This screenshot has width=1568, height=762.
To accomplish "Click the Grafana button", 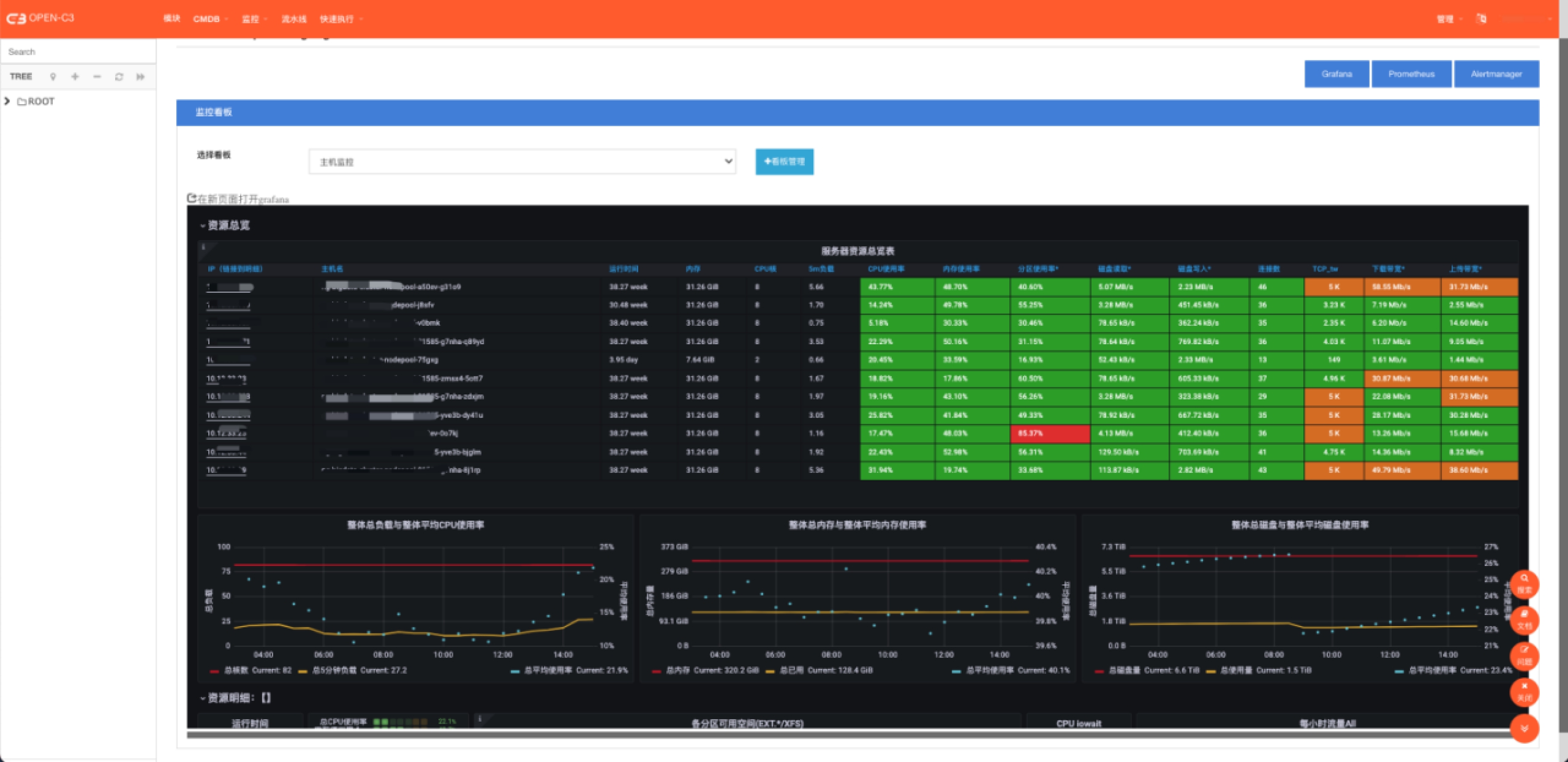I will pos(1336,74).
